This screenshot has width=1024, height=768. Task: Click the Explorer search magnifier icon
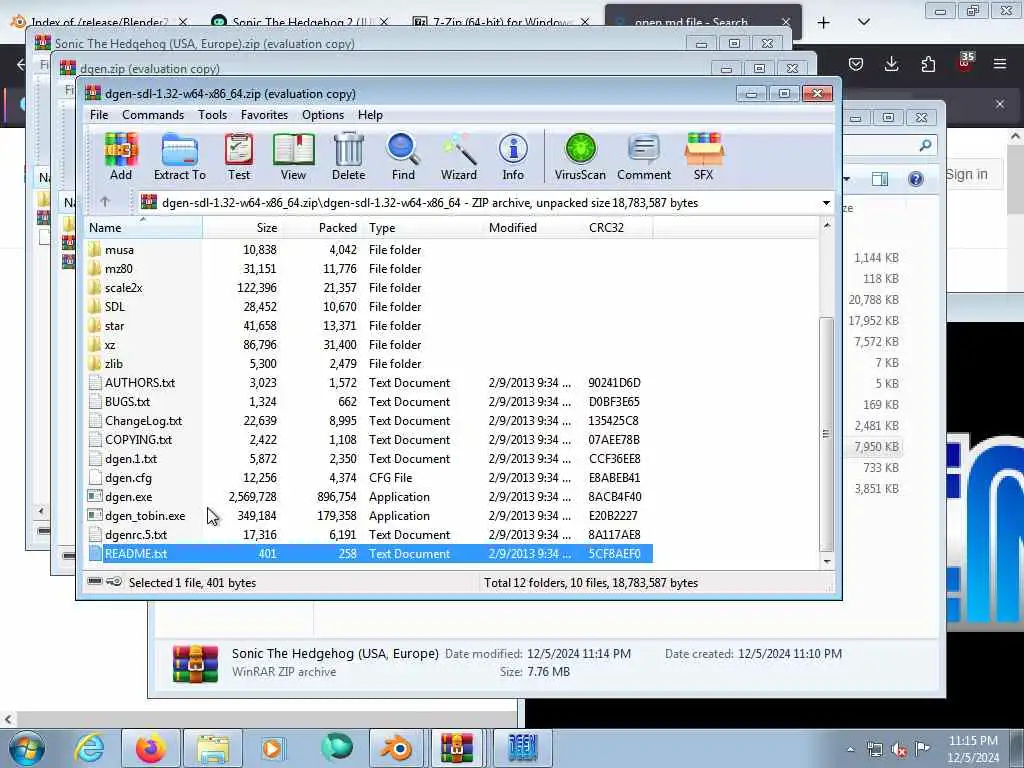925,145
